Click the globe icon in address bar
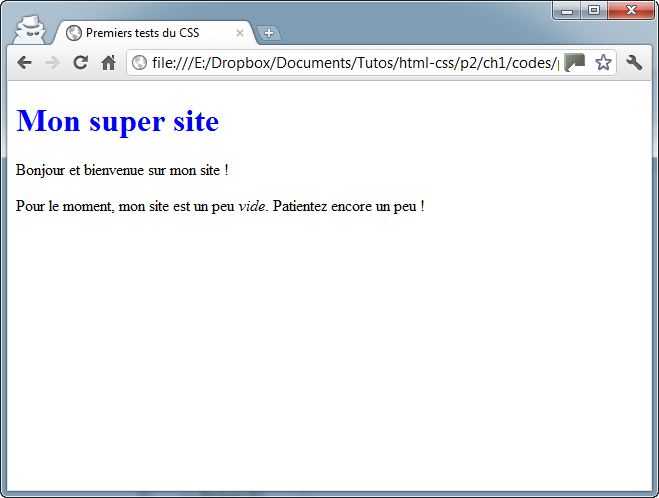The height and width of the screenshot is (498, 659). point(140,63)
